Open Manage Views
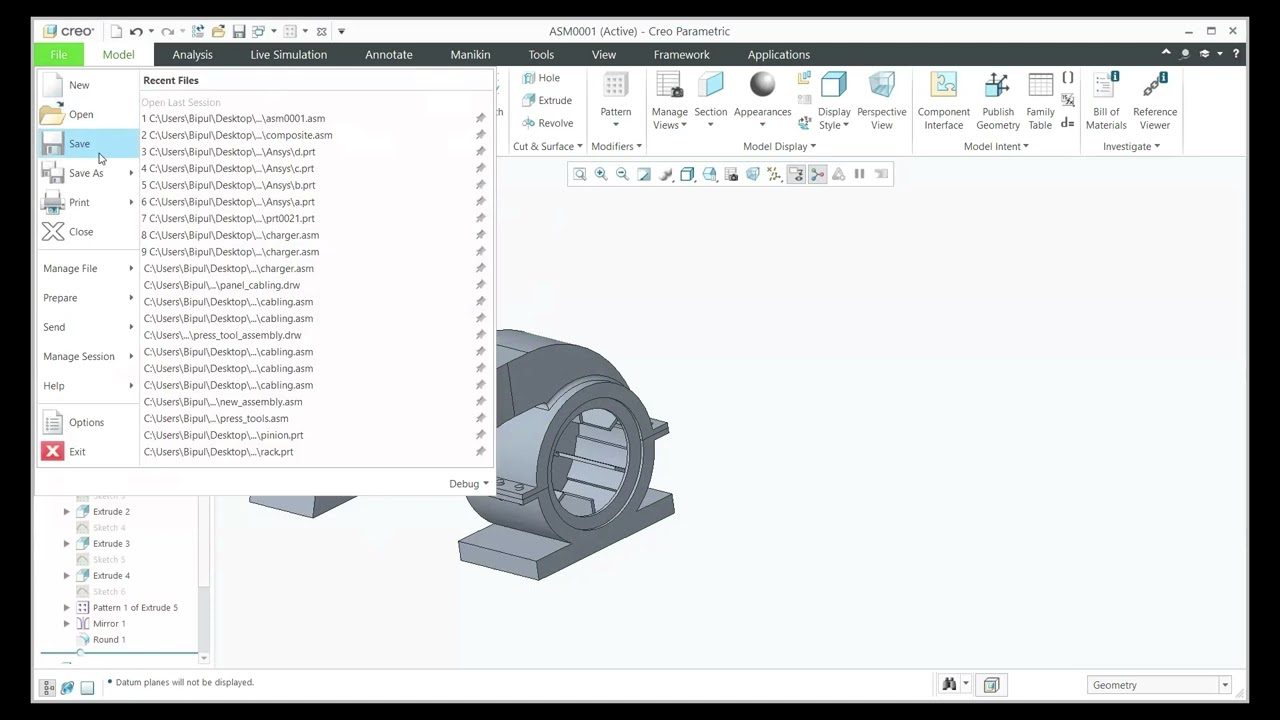This screenshot has width=1280, height=720. 670,100
